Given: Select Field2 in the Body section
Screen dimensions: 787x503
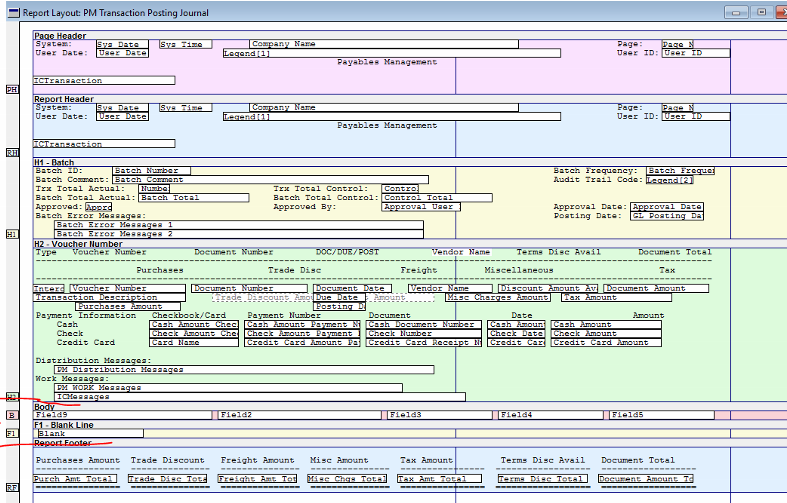Looking at the screenshot, I should coord(300,415).
